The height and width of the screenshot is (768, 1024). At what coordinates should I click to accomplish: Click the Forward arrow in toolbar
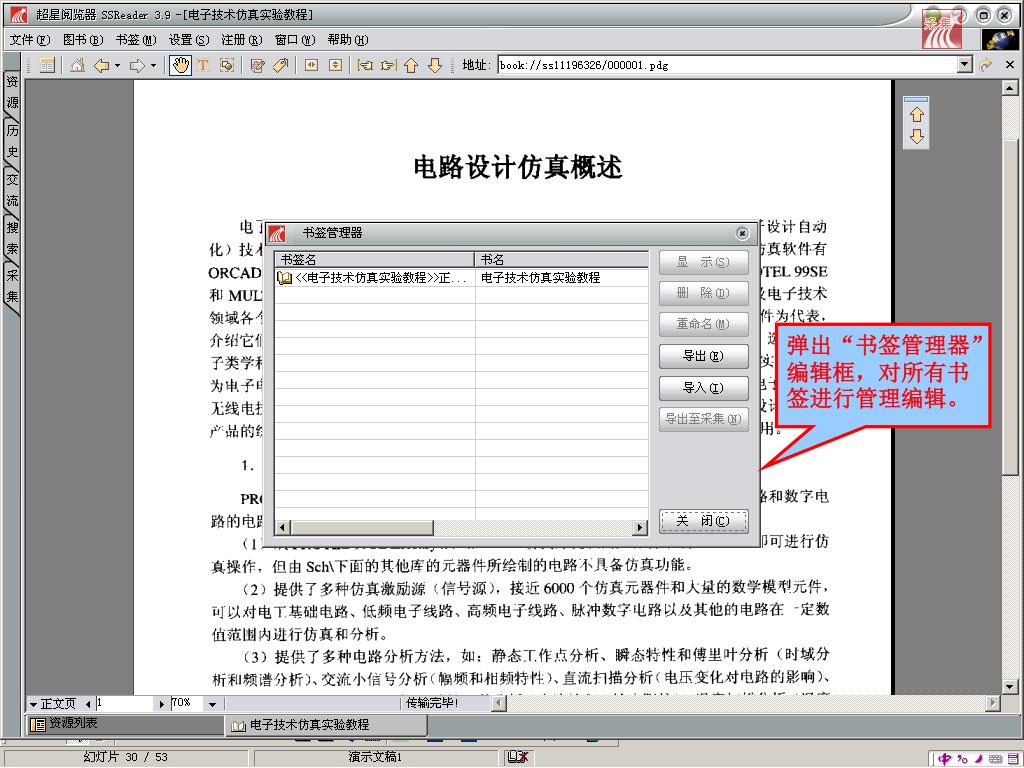[x=137, y=65]
